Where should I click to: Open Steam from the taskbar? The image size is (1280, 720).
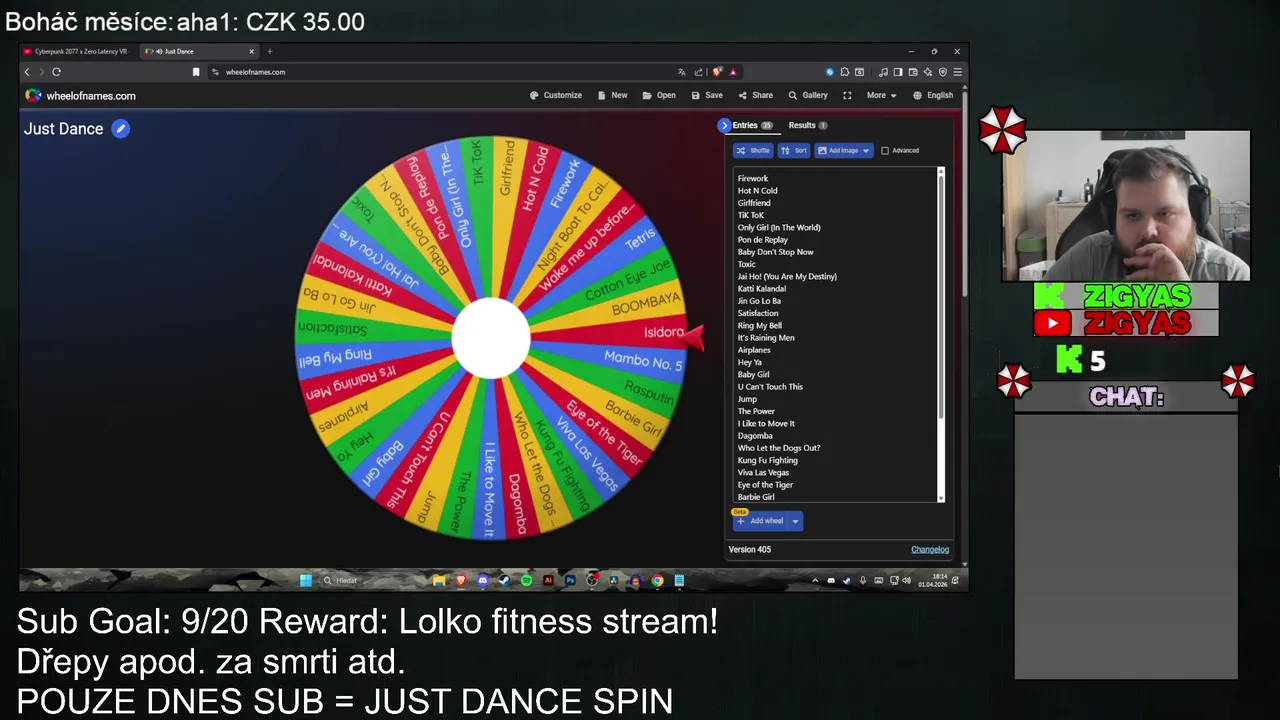[504, 580]
